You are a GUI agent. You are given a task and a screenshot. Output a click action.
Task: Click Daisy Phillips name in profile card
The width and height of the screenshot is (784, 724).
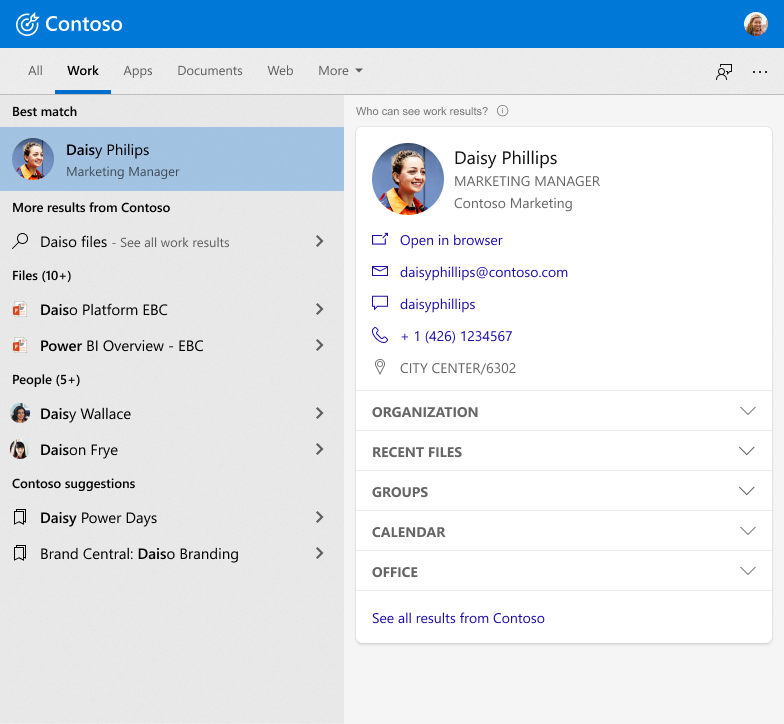coord(506,158)
